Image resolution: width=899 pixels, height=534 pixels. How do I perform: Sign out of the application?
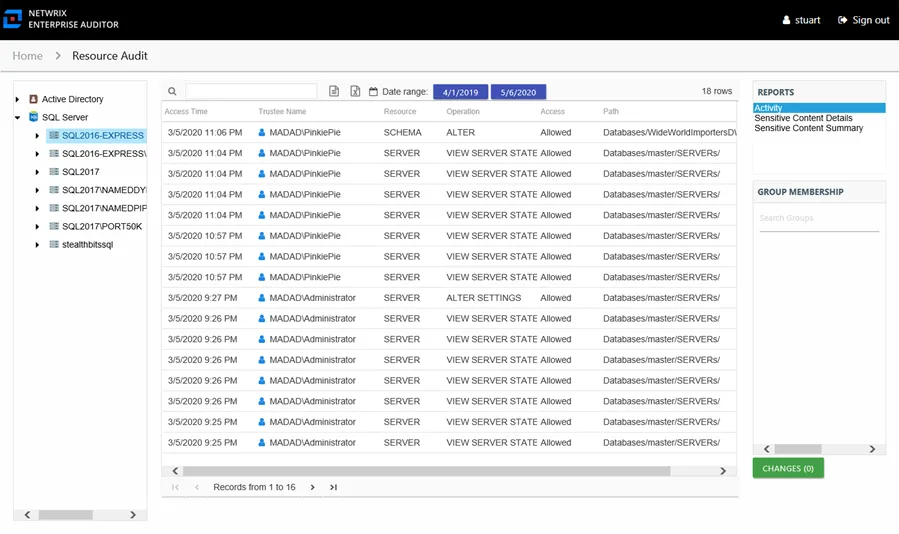point(863,20)
